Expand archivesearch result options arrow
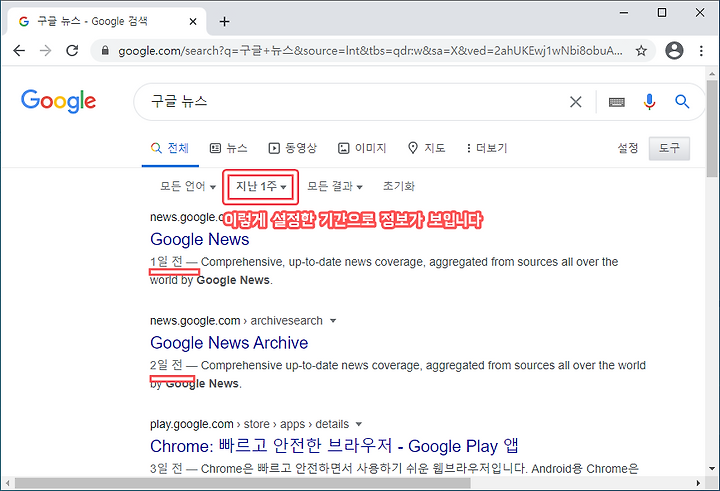Image resolution: width=720 pixels, height=491 pixels. (333, 321)
